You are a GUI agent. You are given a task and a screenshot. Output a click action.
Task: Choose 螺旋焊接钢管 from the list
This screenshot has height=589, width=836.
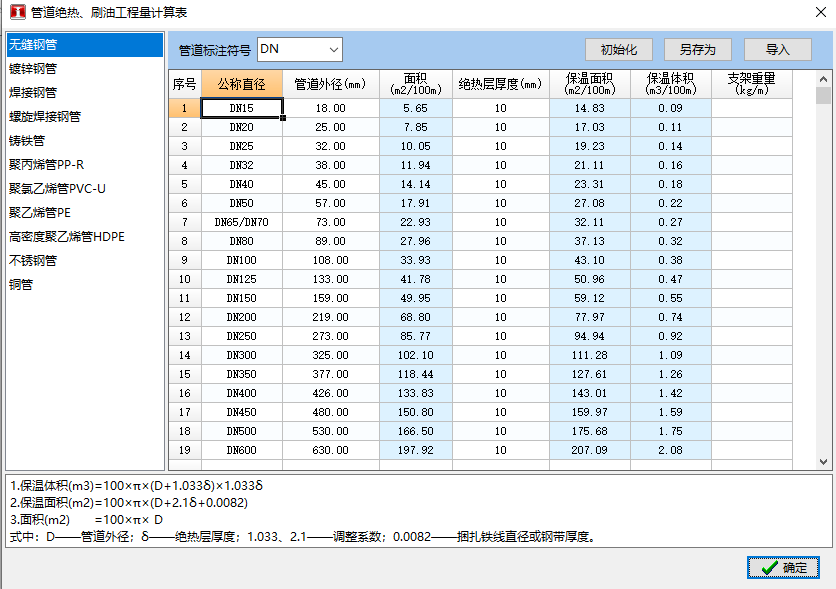coord(45,117)
